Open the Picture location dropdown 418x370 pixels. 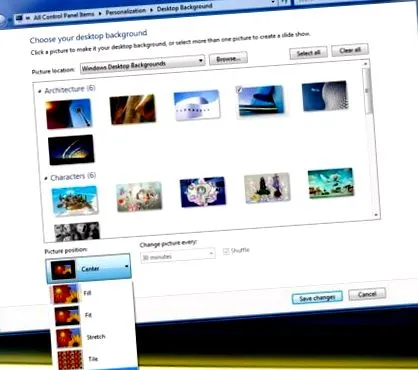click(x=142, y=65)
